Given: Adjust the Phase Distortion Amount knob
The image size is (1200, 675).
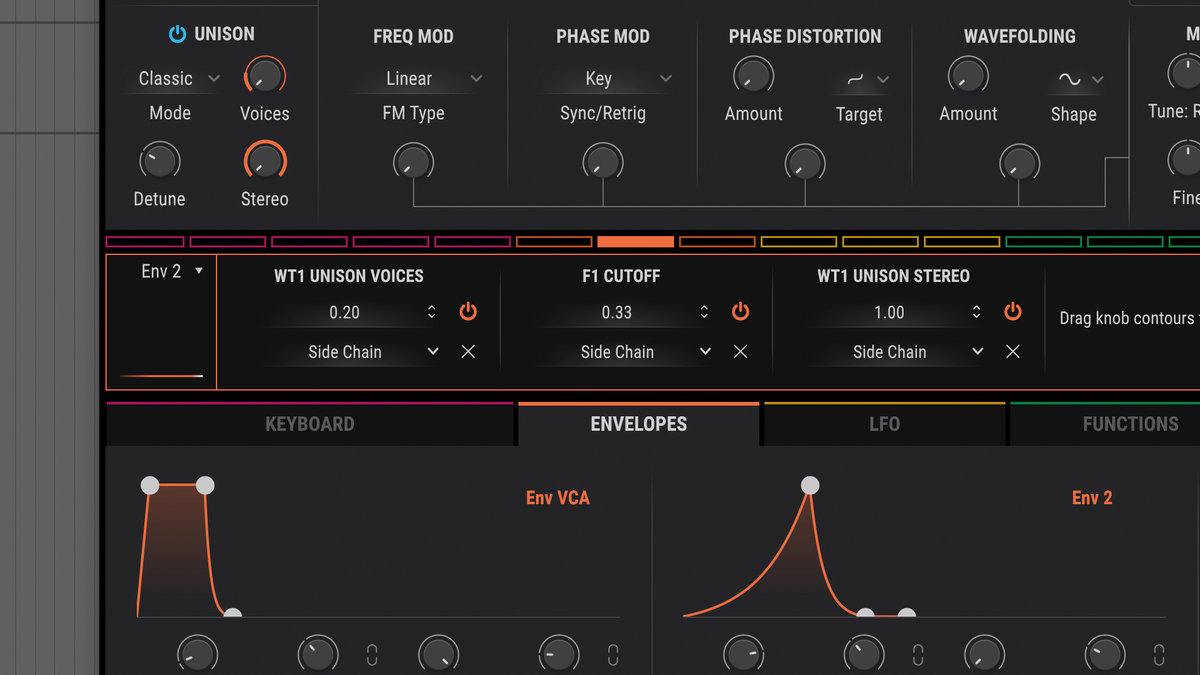Looking at the screenshot, I should pos(753,74).
